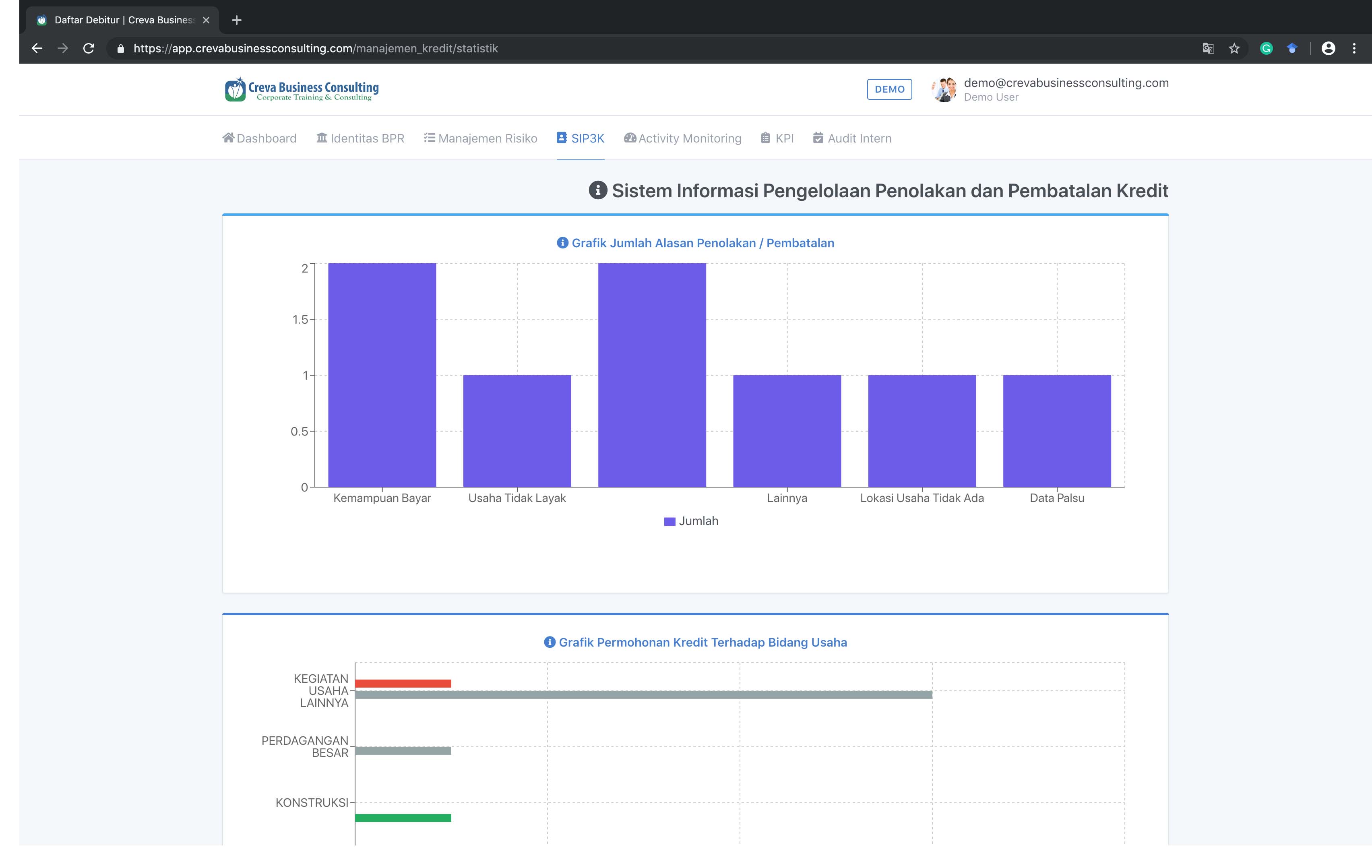Click the calendar-check icon beside Audit Intern
1372x868 pixels.
coord(818,138)
